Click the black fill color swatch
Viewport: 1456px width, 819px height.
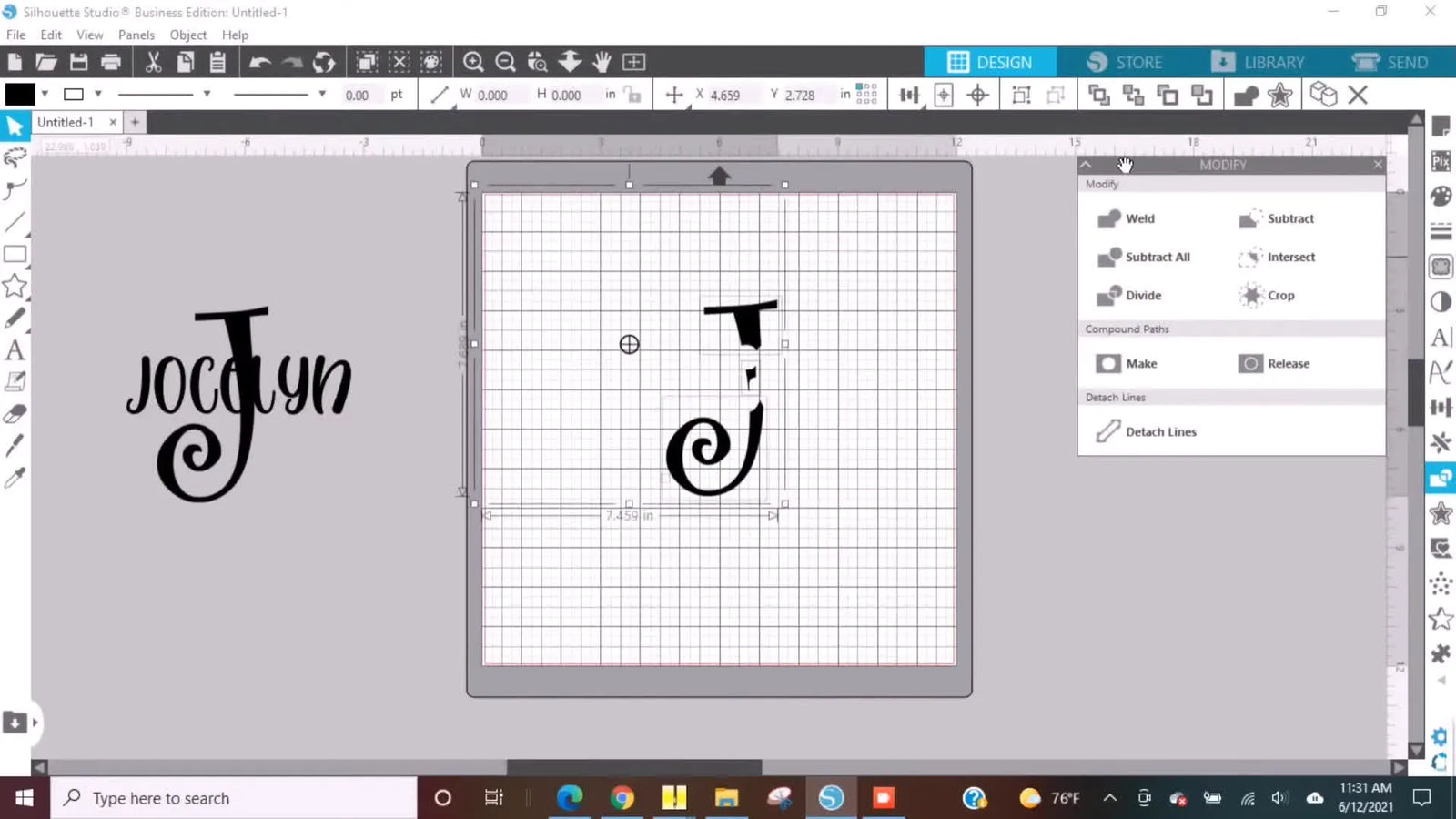click(20, 94)
